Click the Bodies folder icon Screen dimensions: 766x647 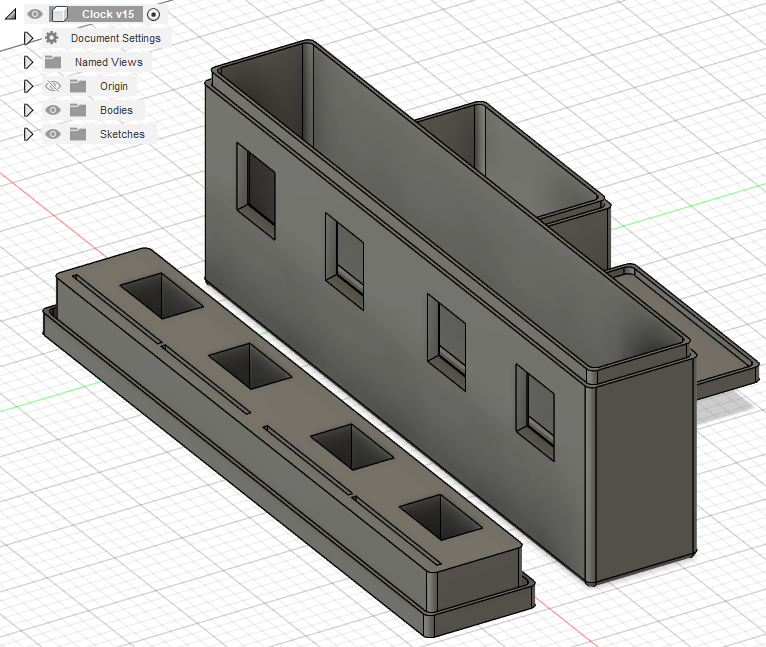point(78,110)
